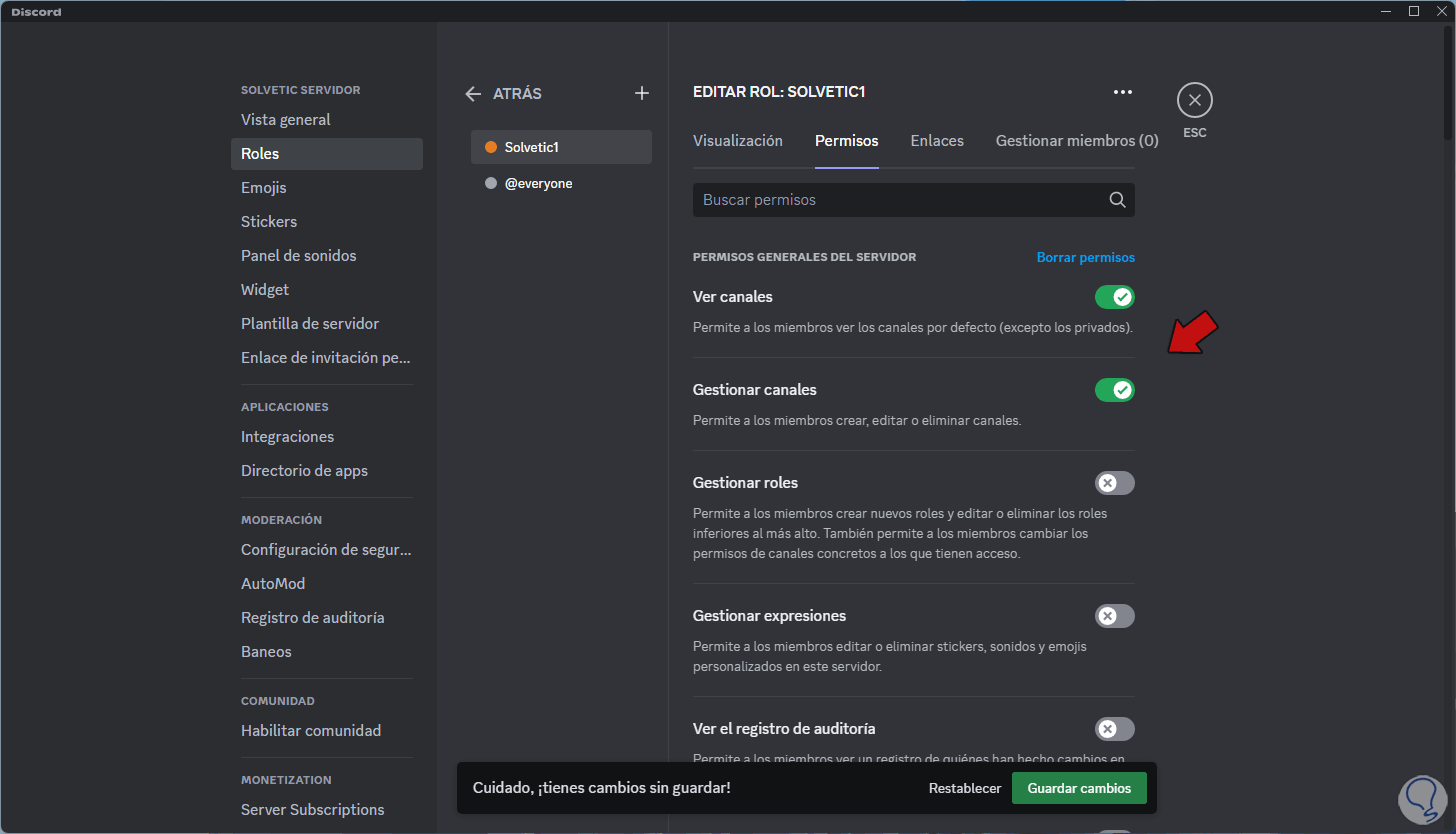This screenshot has height=834, width=1456.
Task: Open the Gestionar miembros tab
Action: (x=1076, y=141)
